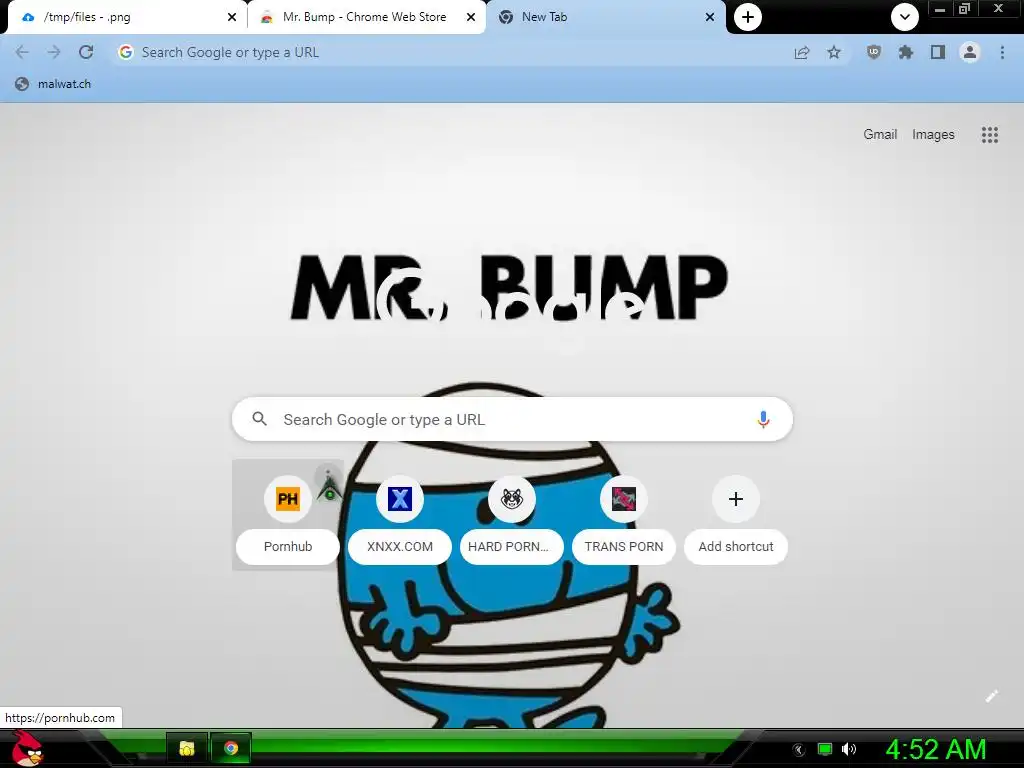The width and height of the screenshot is (1024, 768).
Task: Select the New Tab tab
Action: [x=605, y=17]
